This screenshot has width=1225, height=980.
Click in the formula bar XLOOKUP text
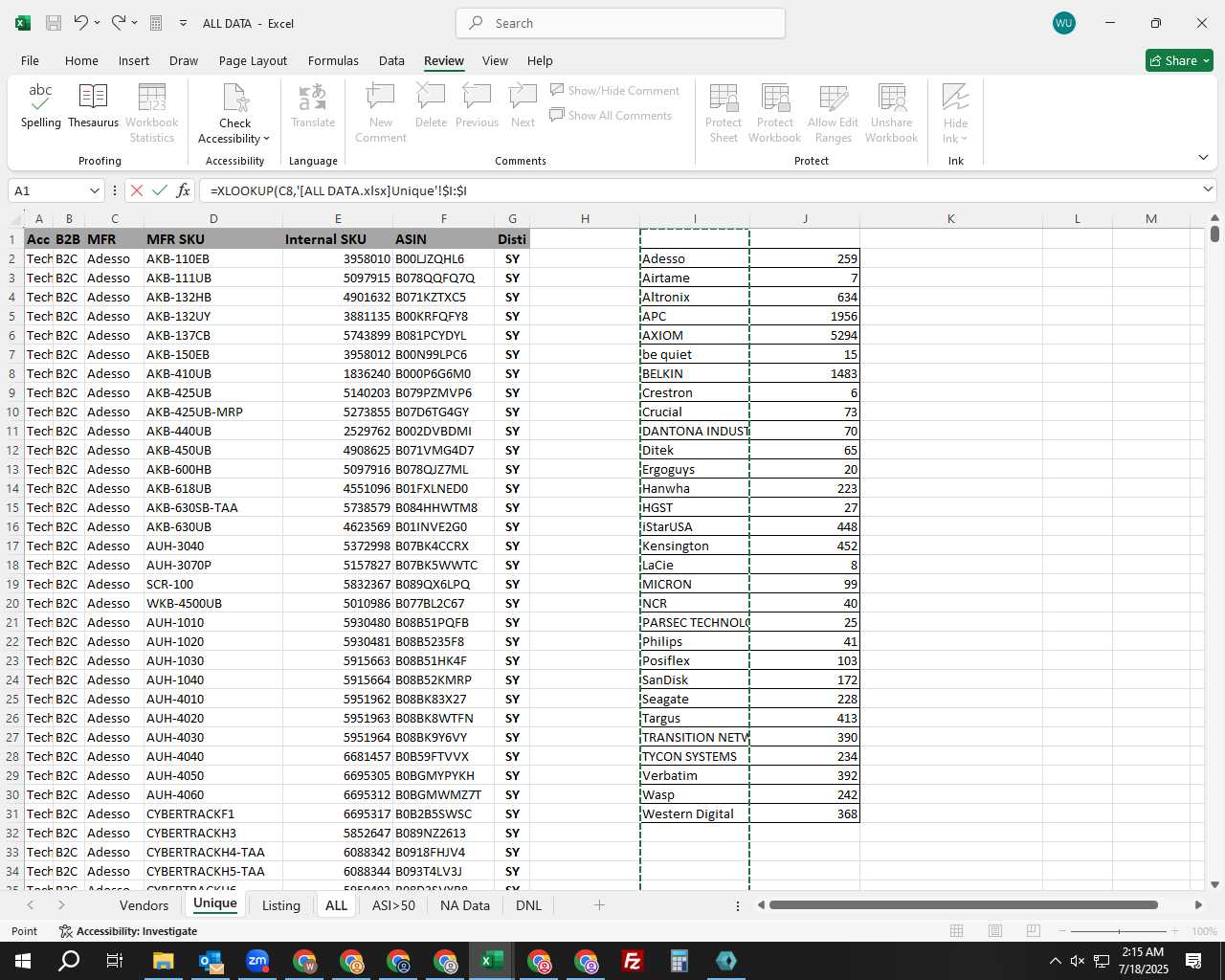point(339,190)
